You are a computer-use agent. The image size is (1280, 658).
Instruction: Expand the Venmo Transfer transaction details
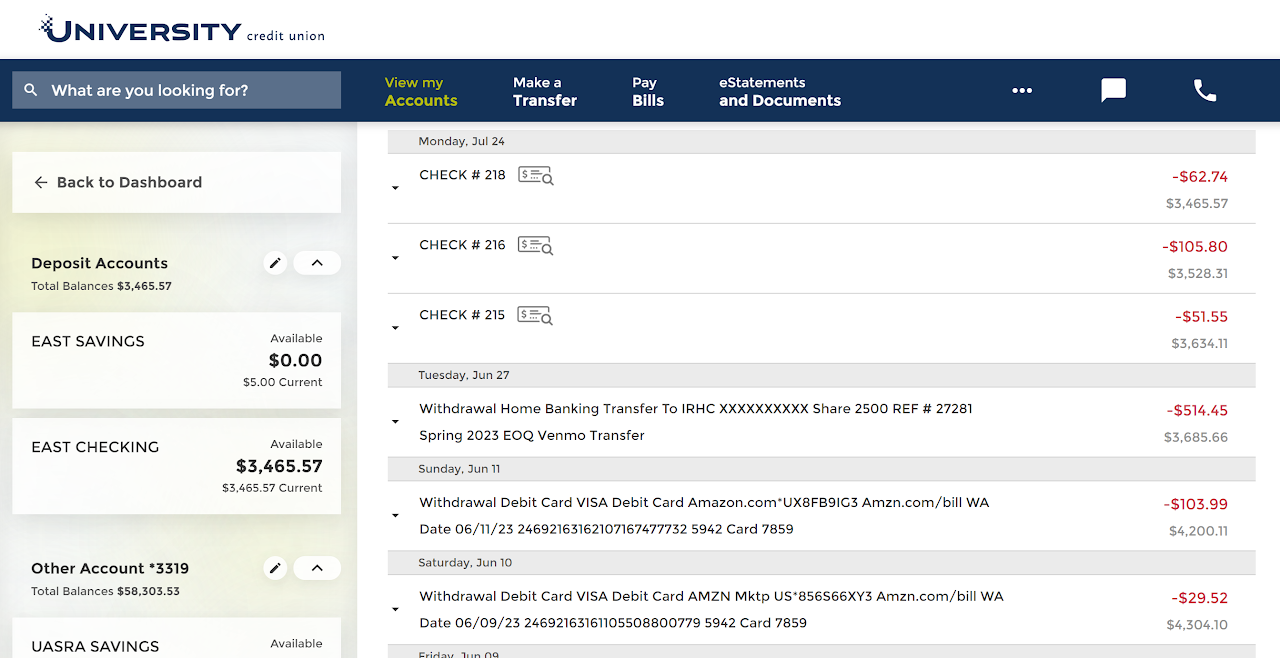point(394,421)
